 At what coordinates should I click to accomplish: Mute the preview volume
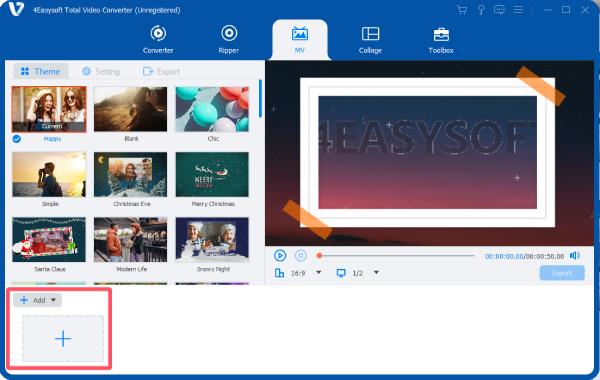[x=575, y=256]
